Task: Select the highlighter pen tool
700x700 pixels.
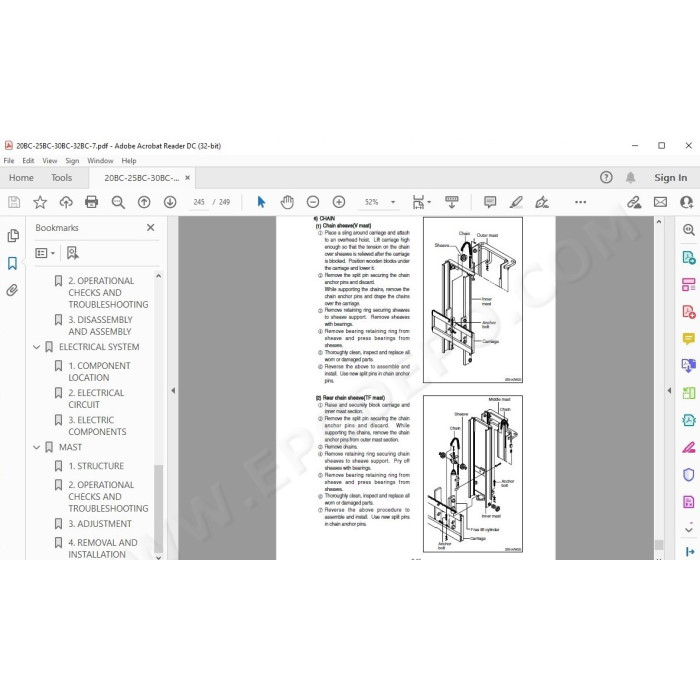Action: coord(516,202)
